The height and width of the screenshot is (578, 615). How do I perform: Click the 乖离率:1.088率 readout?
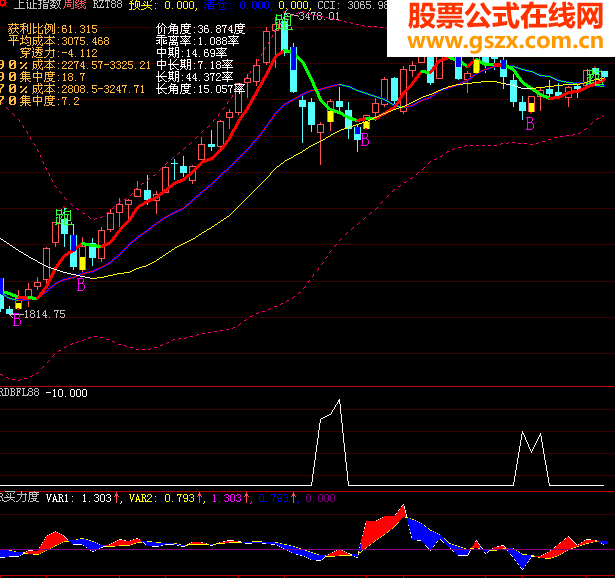(198, 41)
